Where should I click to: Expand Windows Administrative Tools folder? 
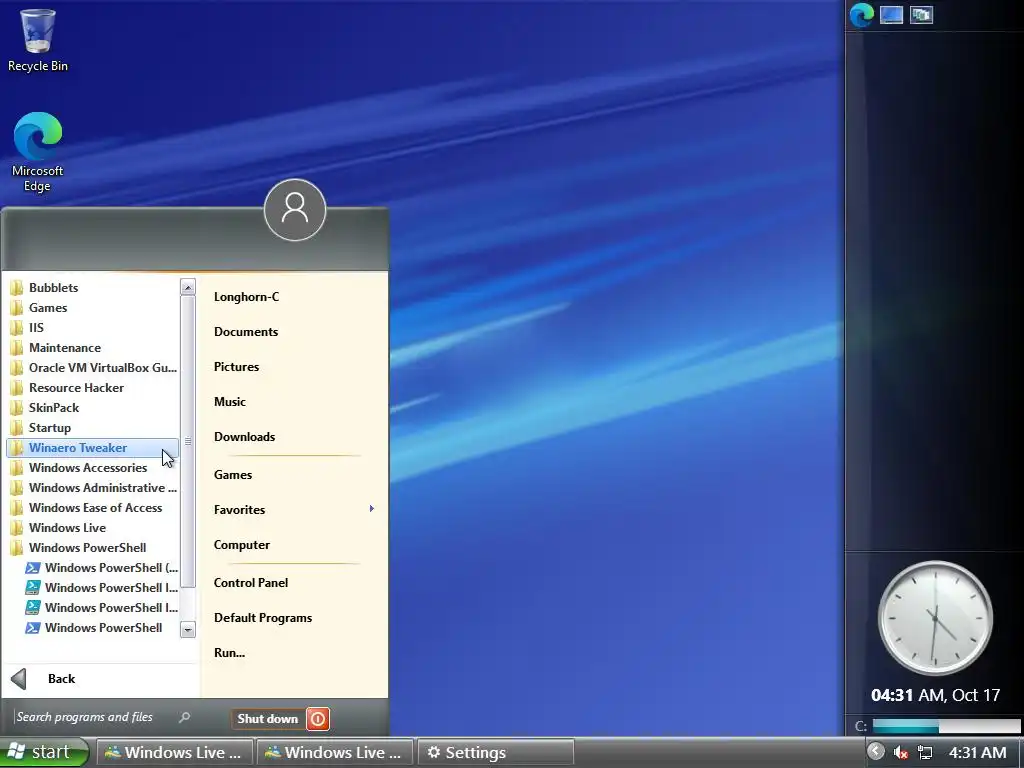pyautogui.click(x=91, y=488)
